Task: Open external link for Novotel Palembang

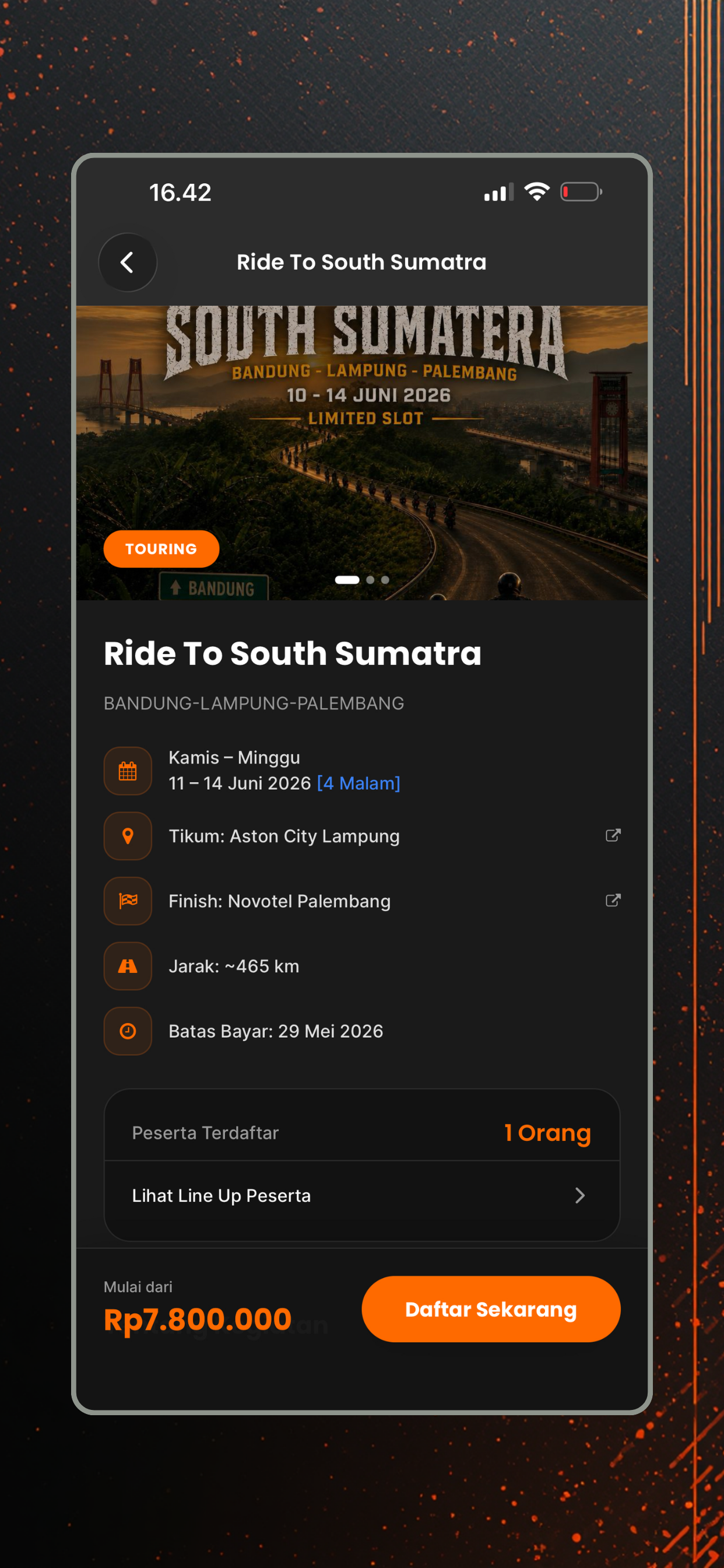Action: [x=613, y=900]
